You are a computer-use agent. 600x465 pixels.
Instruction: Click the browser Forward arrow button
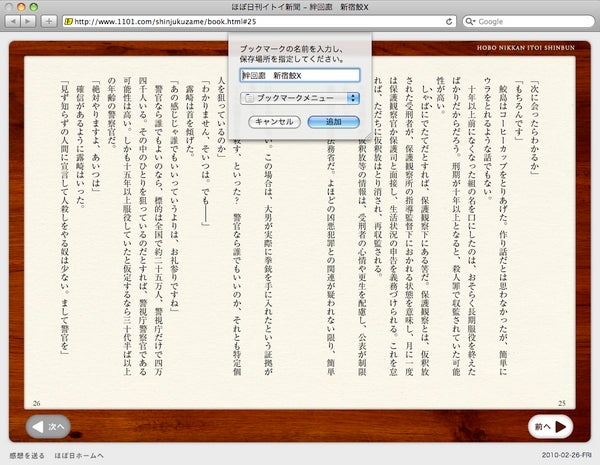tap(29, 20)
